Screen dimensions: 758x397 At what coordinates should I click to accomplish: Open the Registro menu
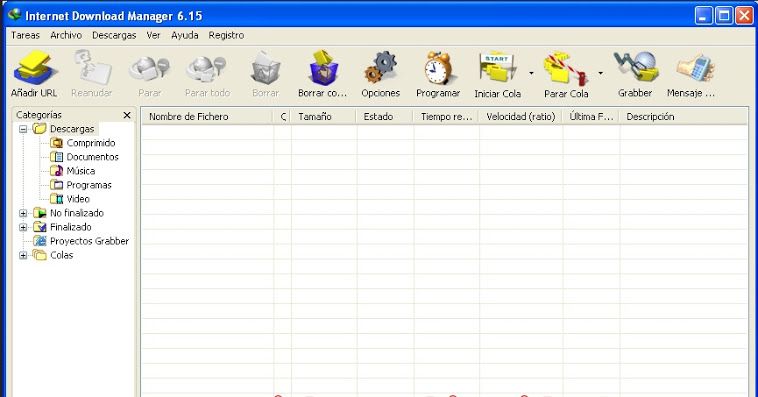pyautogui.click(x=226, y=35)
